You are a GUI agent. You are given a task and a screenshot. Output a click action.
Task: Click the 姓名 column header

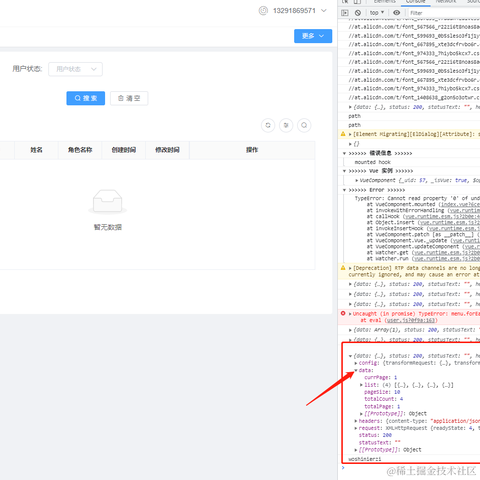pos(36,150)
